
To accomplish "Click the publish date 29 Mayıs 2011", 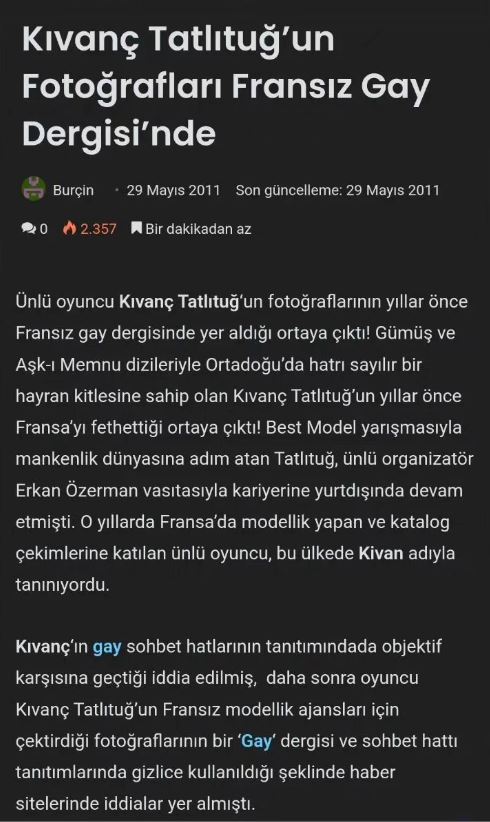I will tap(173, 190).
